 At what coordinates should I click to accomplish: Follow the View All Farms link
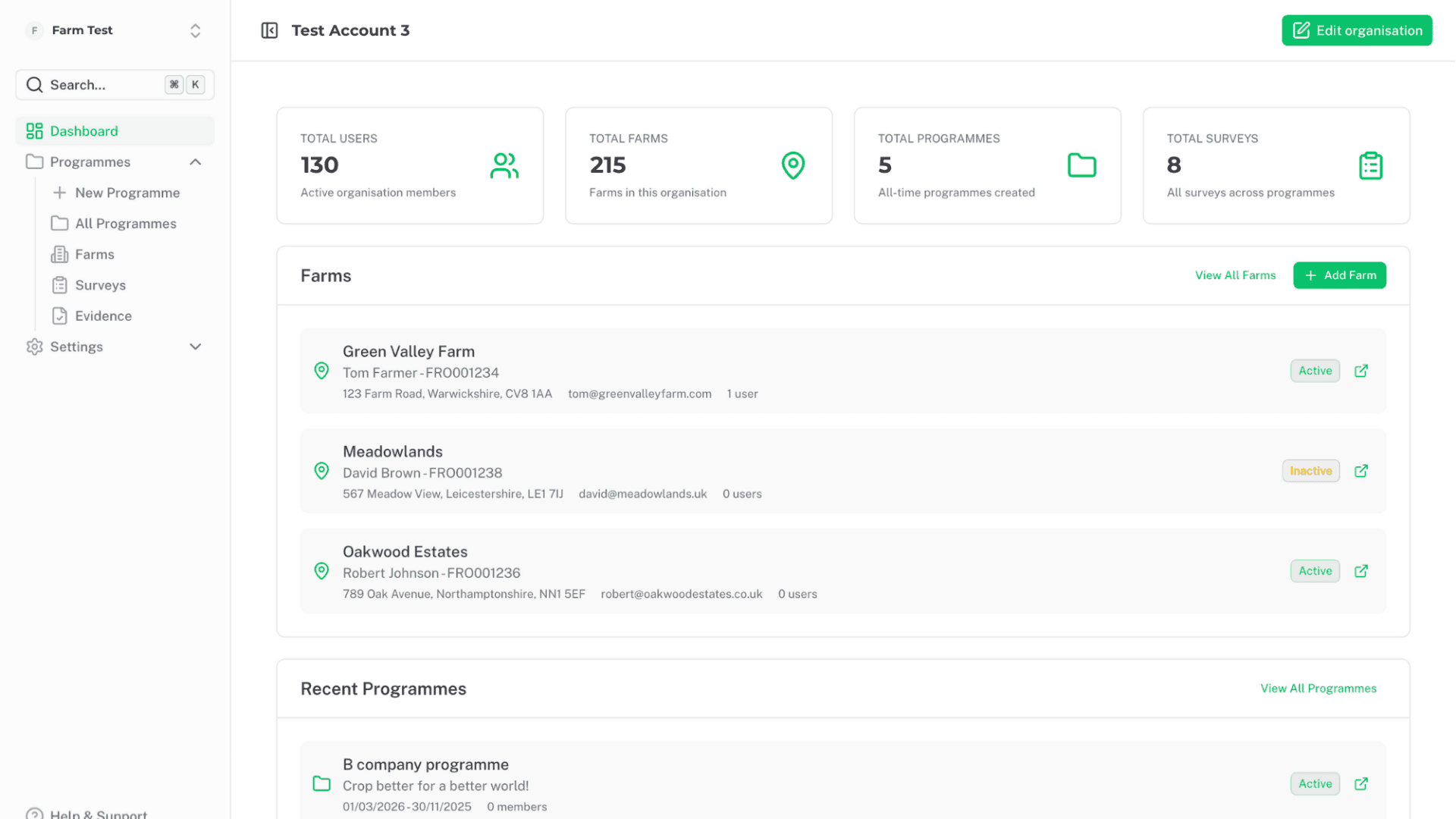(1235, 275)
